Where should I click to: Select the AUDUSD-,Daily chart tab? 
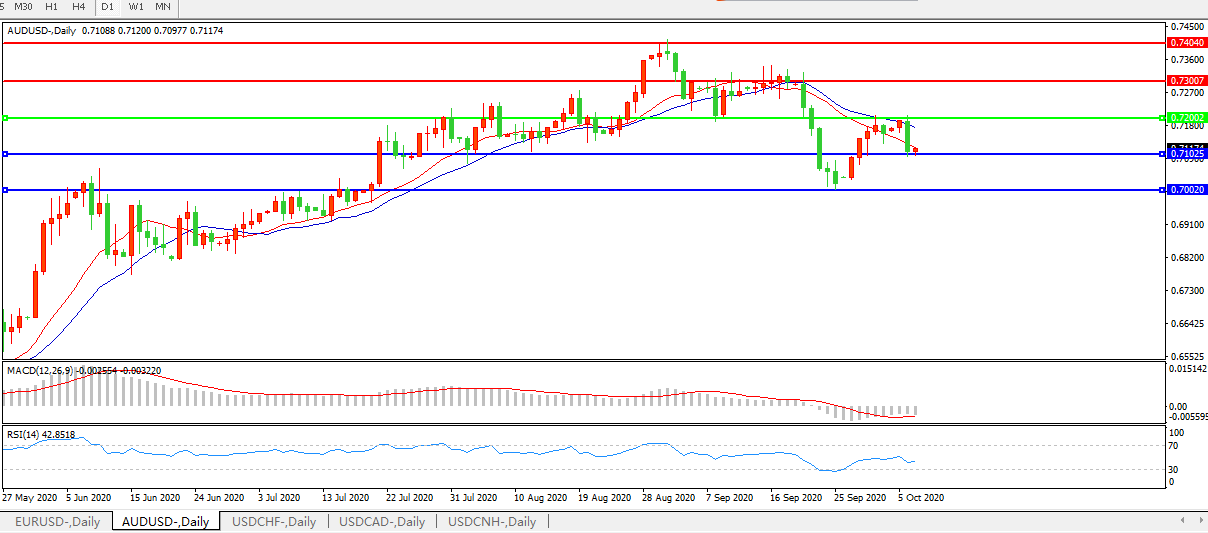[x=166, y=521]
